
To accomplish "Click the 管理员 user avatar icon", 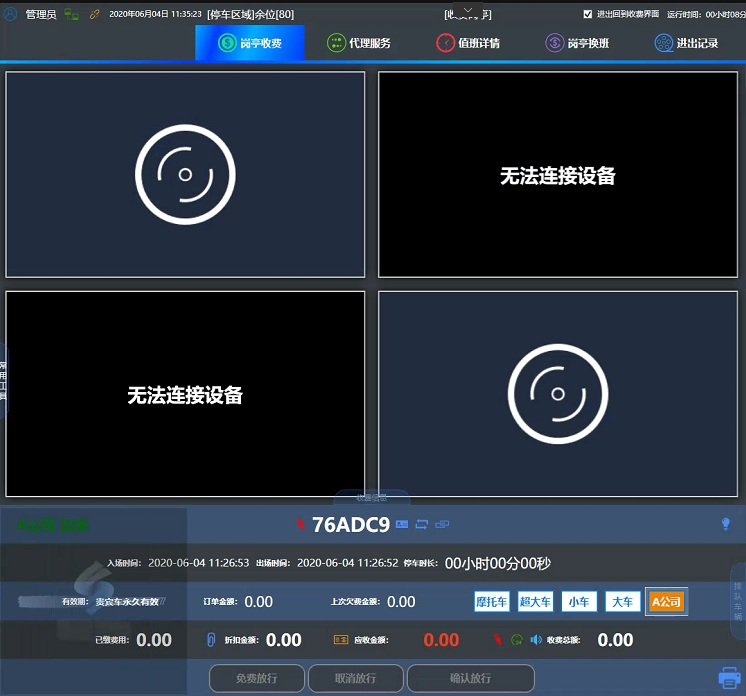I will pos(10,14).
